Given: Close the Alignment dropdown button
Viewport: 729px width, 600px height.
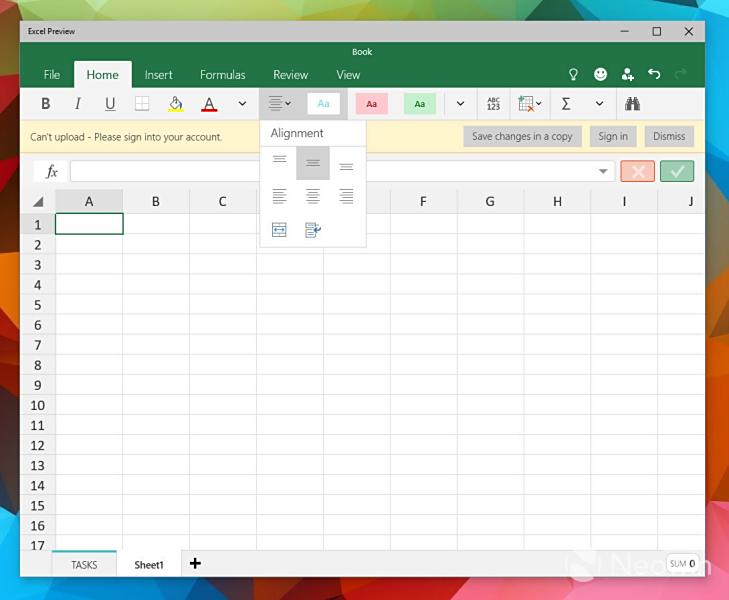Looking at the screenshot, I should click(x=280, y=103).
